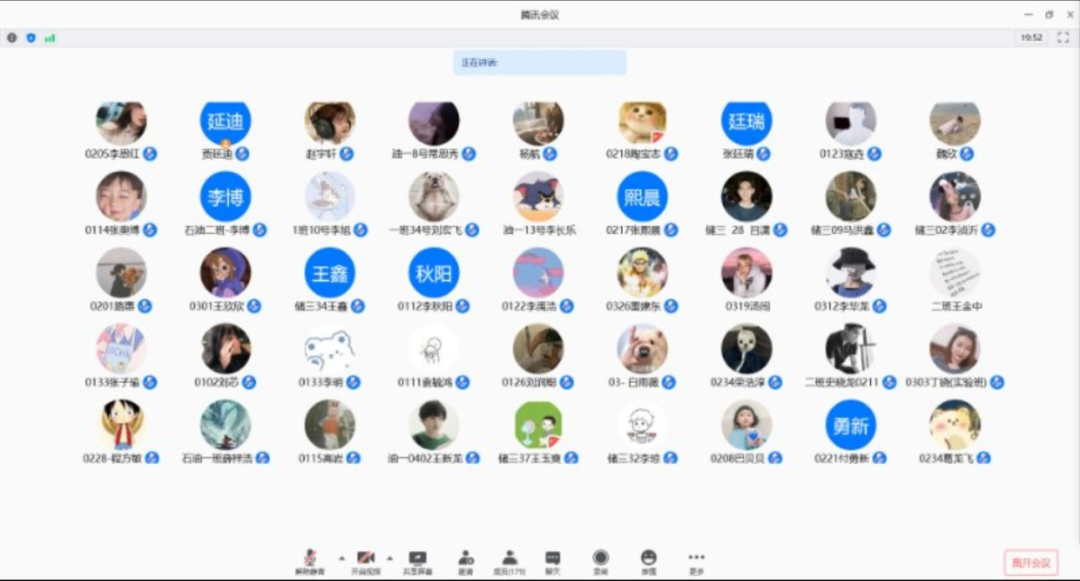Expand video options arrow beside camera
1080x581 pixels.
(x=389, y=557)
